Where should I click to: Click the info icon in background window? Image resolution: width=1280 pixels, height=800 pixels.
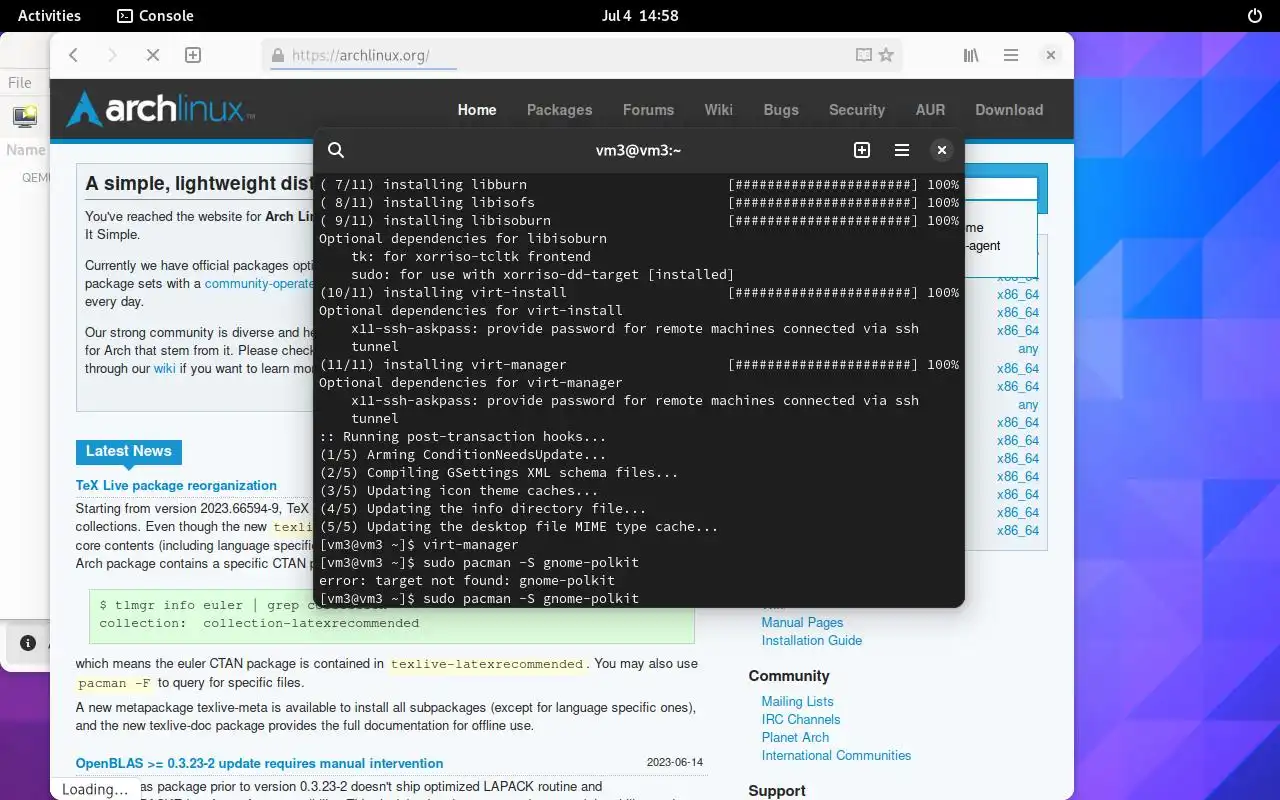point(28,643)
